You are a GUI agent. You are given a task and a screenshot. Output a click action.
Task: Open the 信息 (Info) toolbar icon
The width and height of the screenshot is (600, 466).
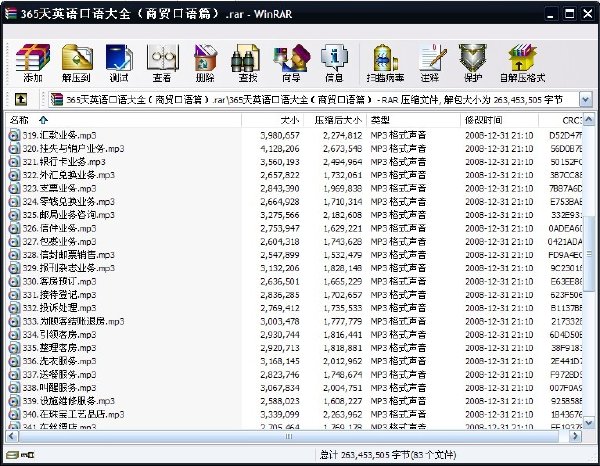334,63
